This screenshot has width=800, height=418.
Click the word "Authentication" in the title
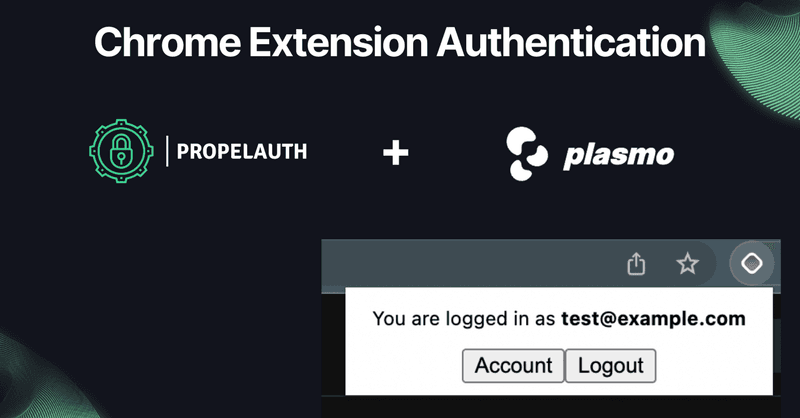coord(571,42)
